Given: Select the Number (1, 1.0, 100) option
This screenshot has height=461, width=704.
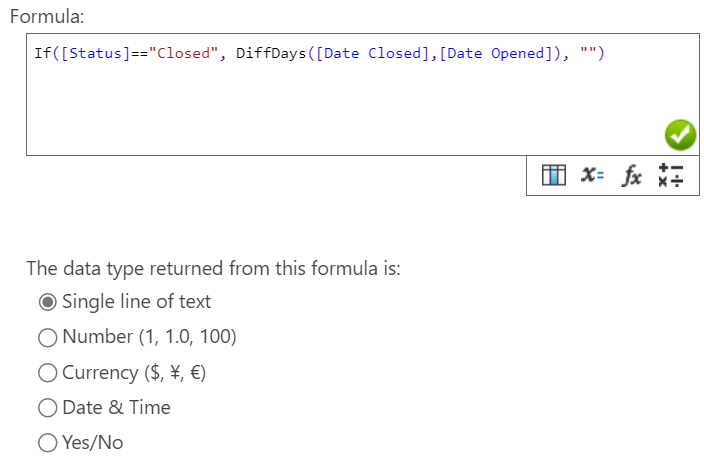Looking at the screenshot, I should coord(48,338).
